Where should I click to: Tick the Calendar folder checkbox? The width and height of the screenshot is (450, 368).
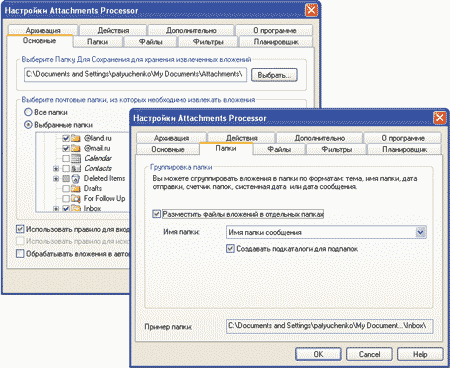tap(66, 158)
